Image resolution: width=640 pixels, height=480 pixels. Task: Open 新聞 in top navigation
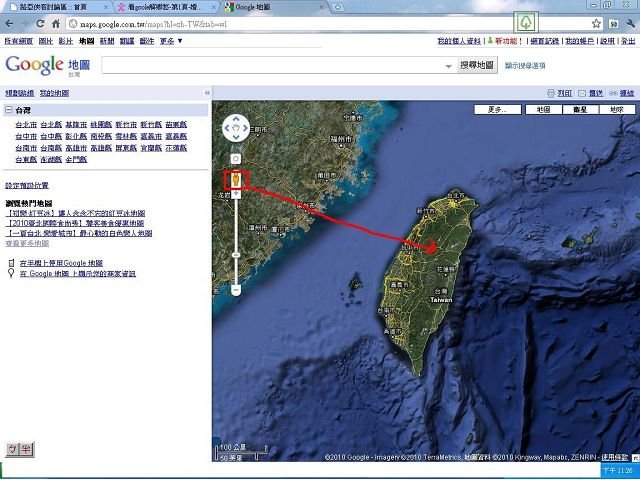[x=107, y=41]
